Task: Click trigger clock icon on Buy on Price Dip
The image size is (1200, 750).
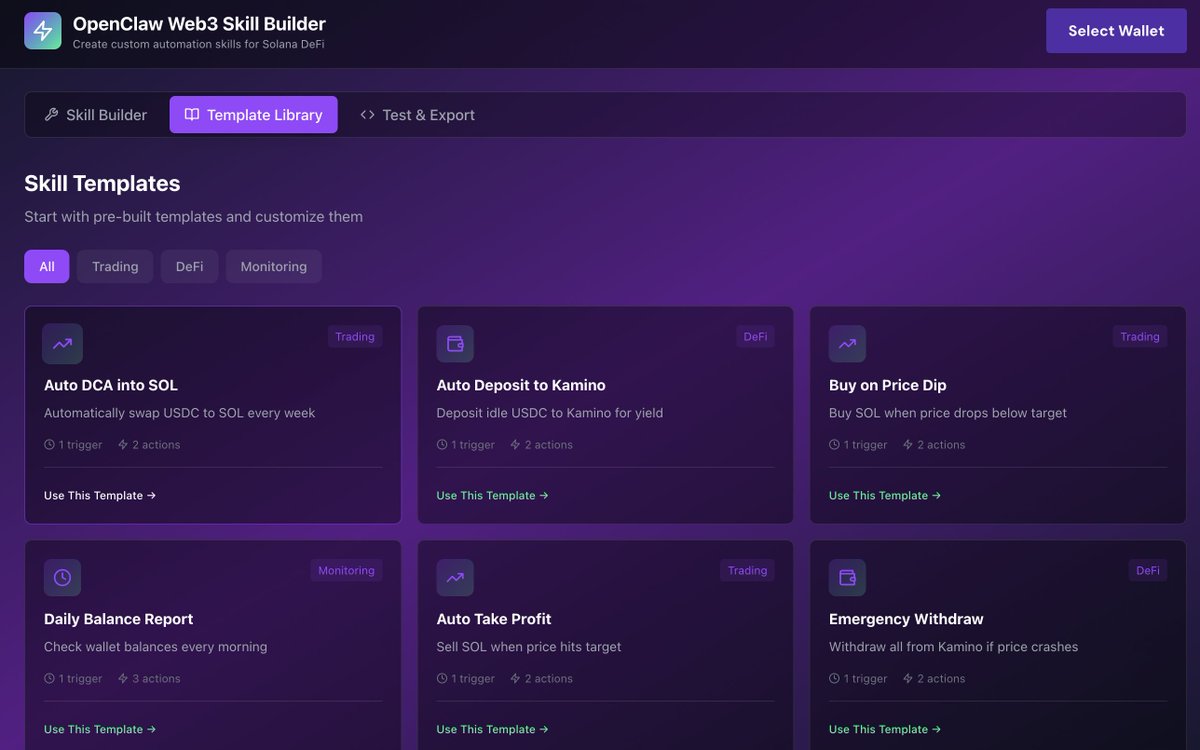Action: tap(834, 445)
